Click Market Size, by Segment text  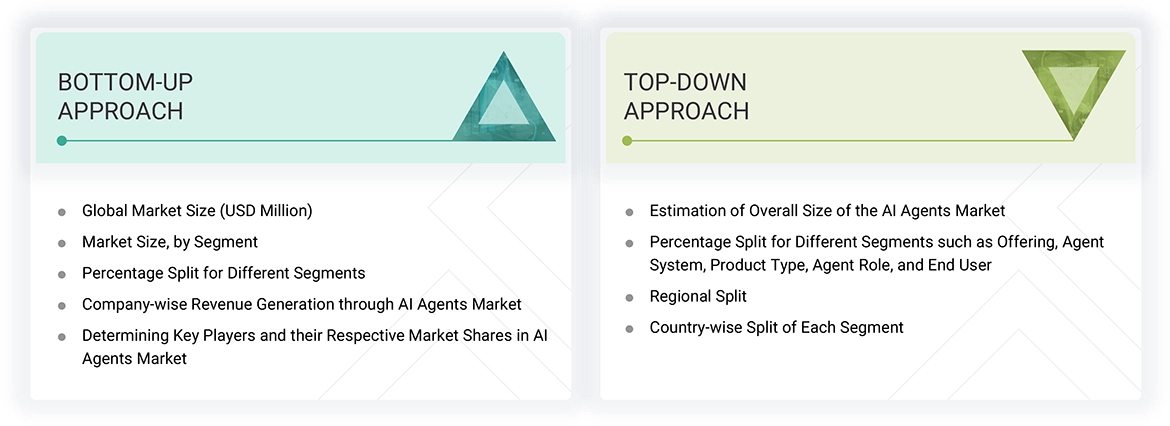coord(170,242)
